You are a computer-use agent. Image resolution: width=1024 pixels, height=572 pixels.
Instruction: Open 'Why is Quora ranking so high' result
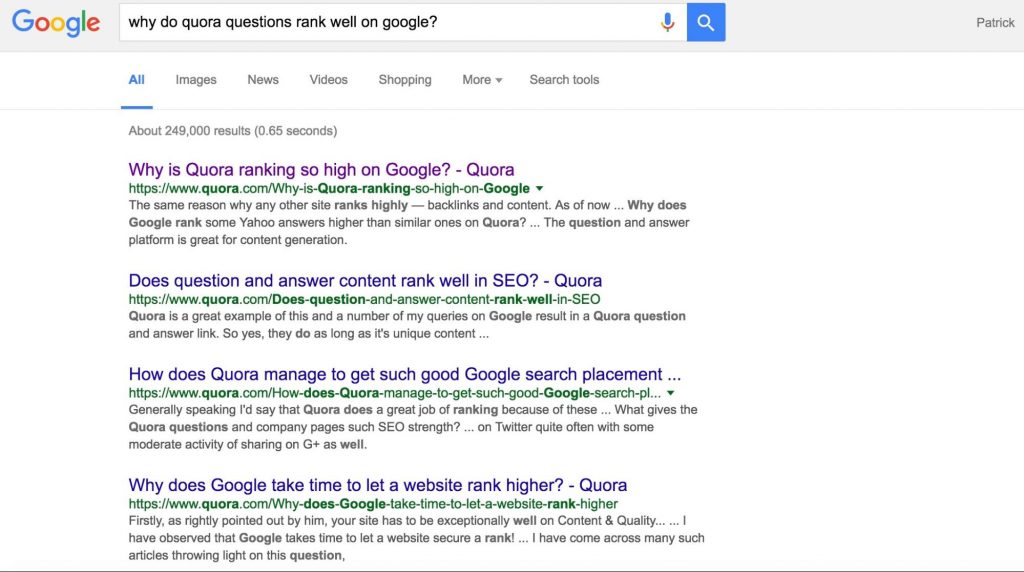pos(321,170)
